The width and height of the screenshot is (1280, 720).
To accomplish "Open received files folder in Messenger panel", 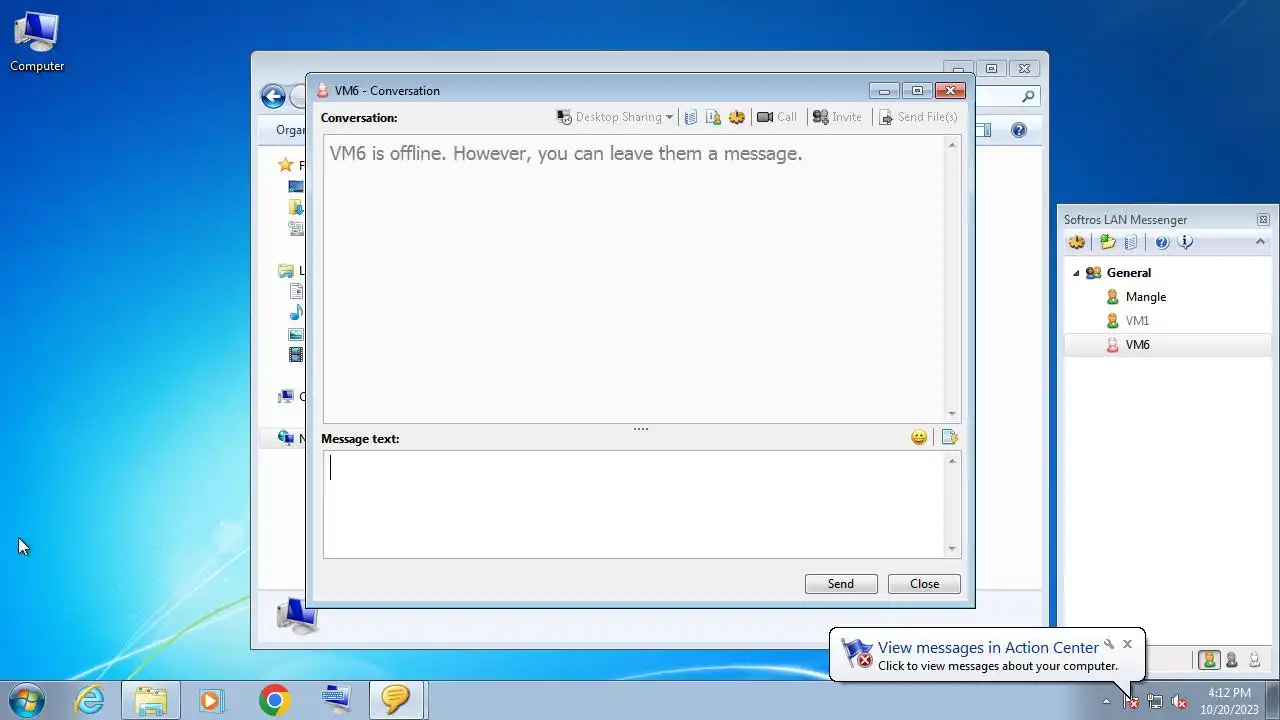I will click(x=1107, y=242).
